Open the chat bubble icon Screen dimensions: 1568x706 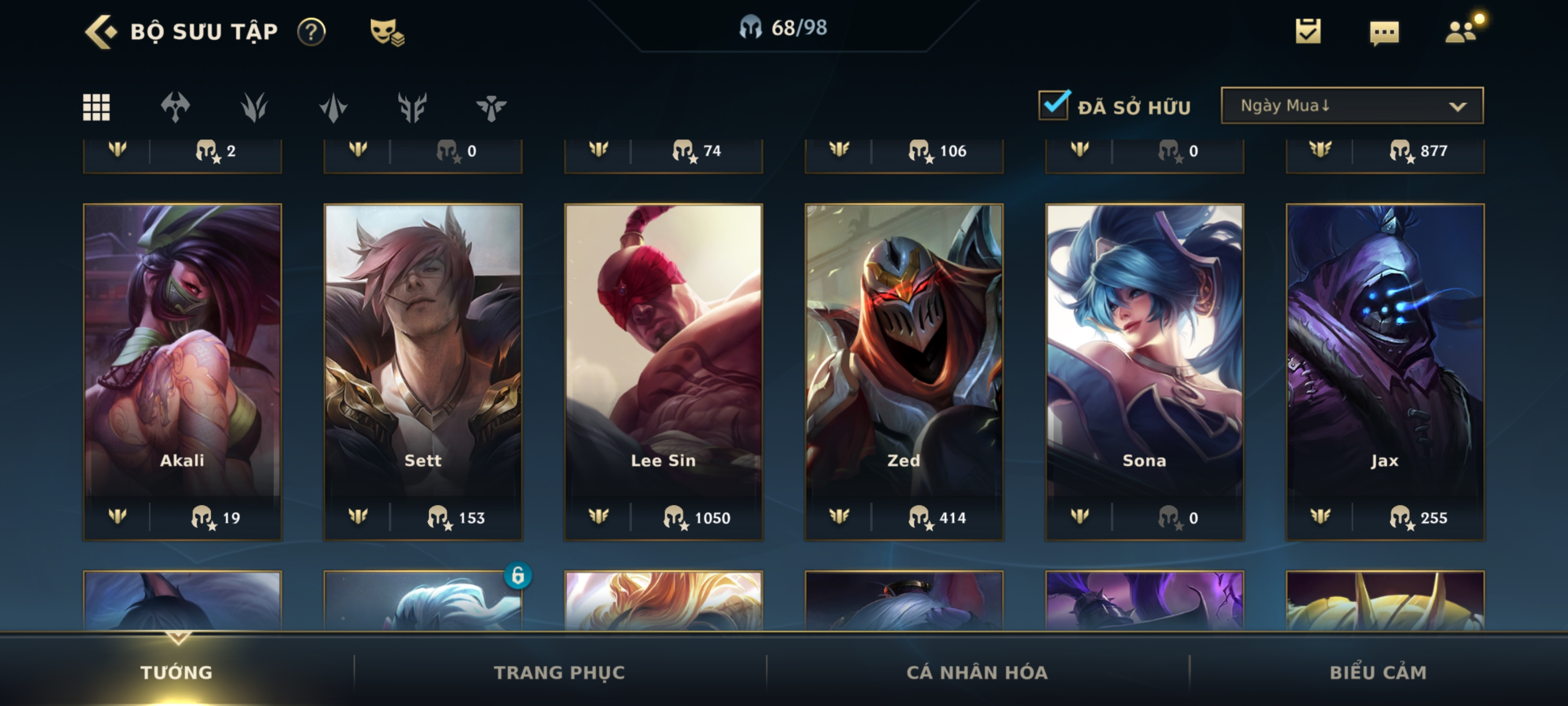[x=1384, y=32]
